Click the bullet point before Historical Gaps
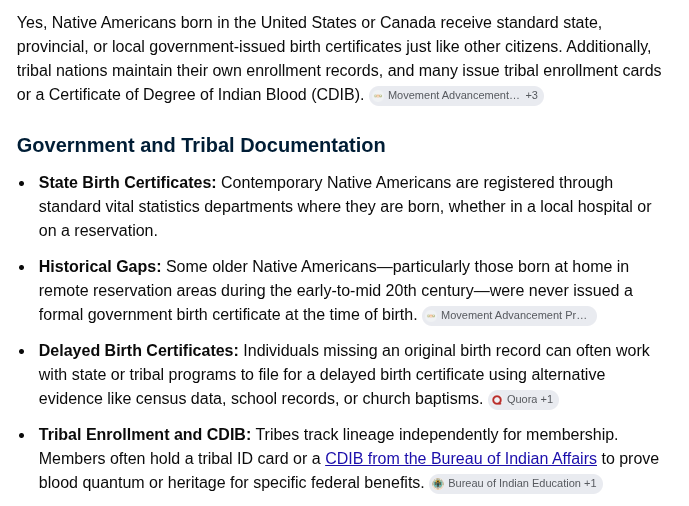This screenshot has width=689, height=506. tap(22, 267)
